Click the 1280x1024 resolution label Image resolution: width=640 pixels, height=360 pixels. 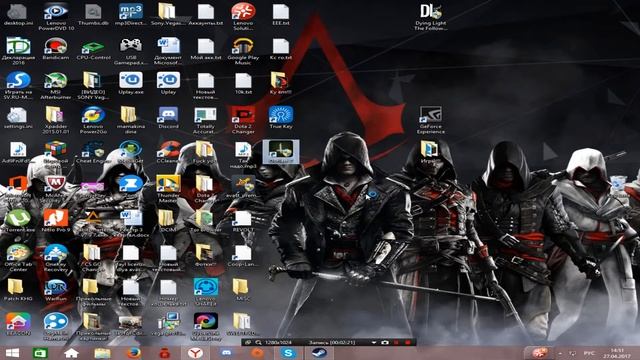[x=278, y=343]
